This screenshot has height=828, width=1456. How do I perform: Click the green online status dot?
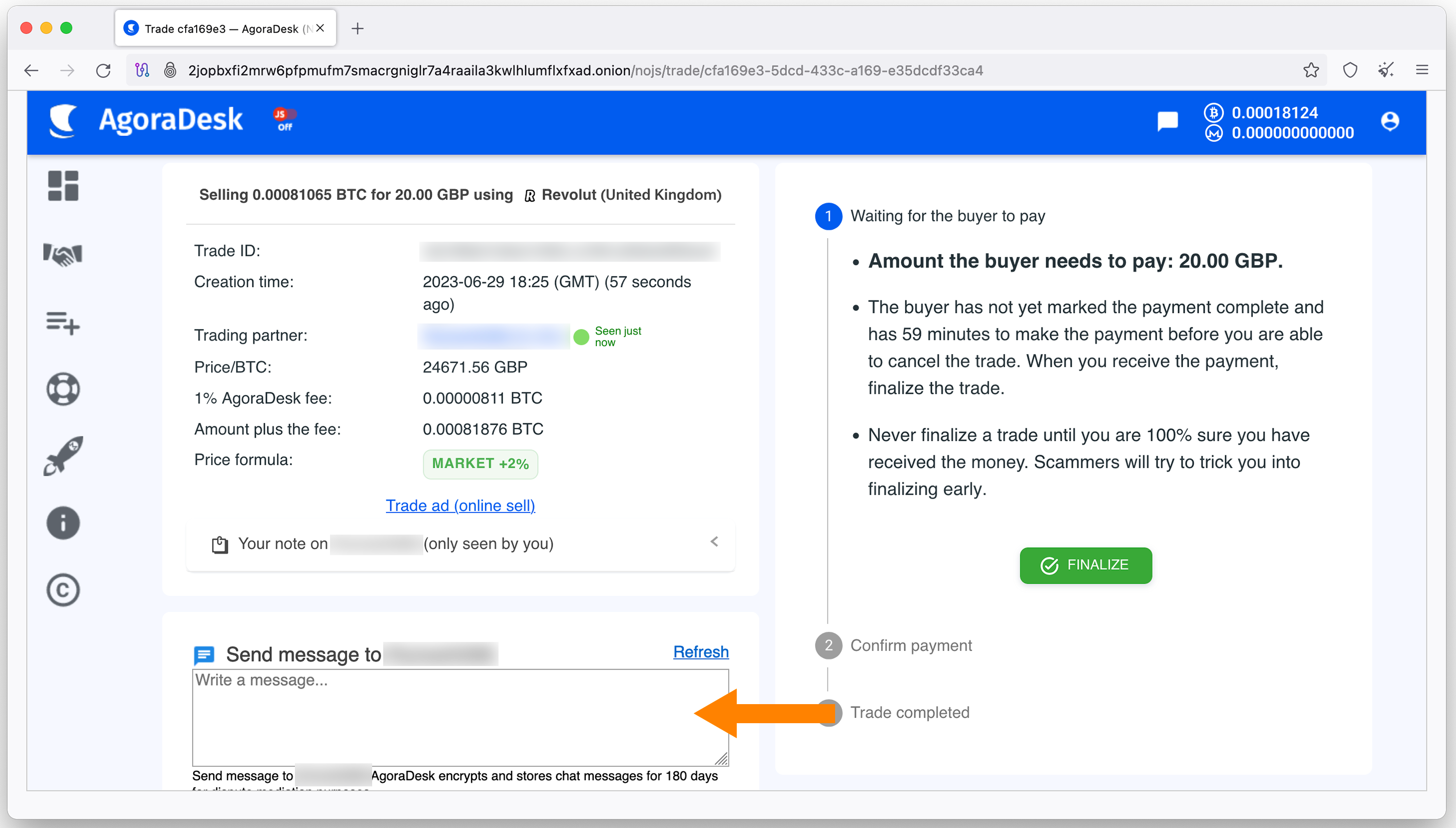point(581,337)
